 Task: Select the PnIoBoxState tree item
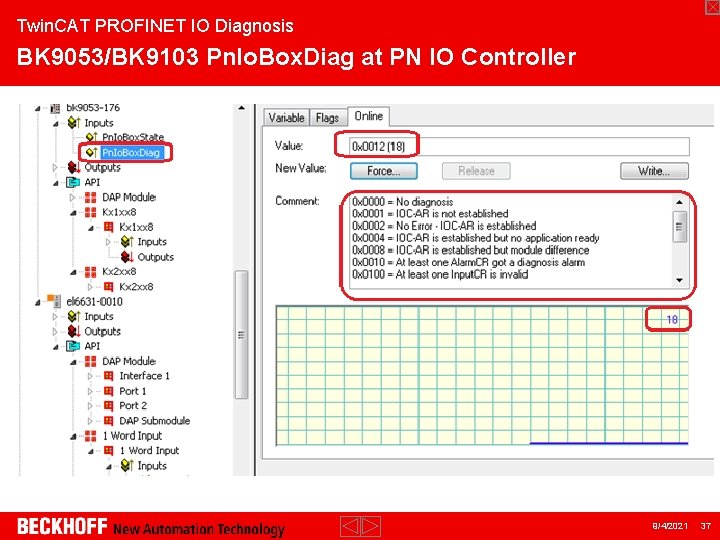pyautogui.click(x=133, y=137)
